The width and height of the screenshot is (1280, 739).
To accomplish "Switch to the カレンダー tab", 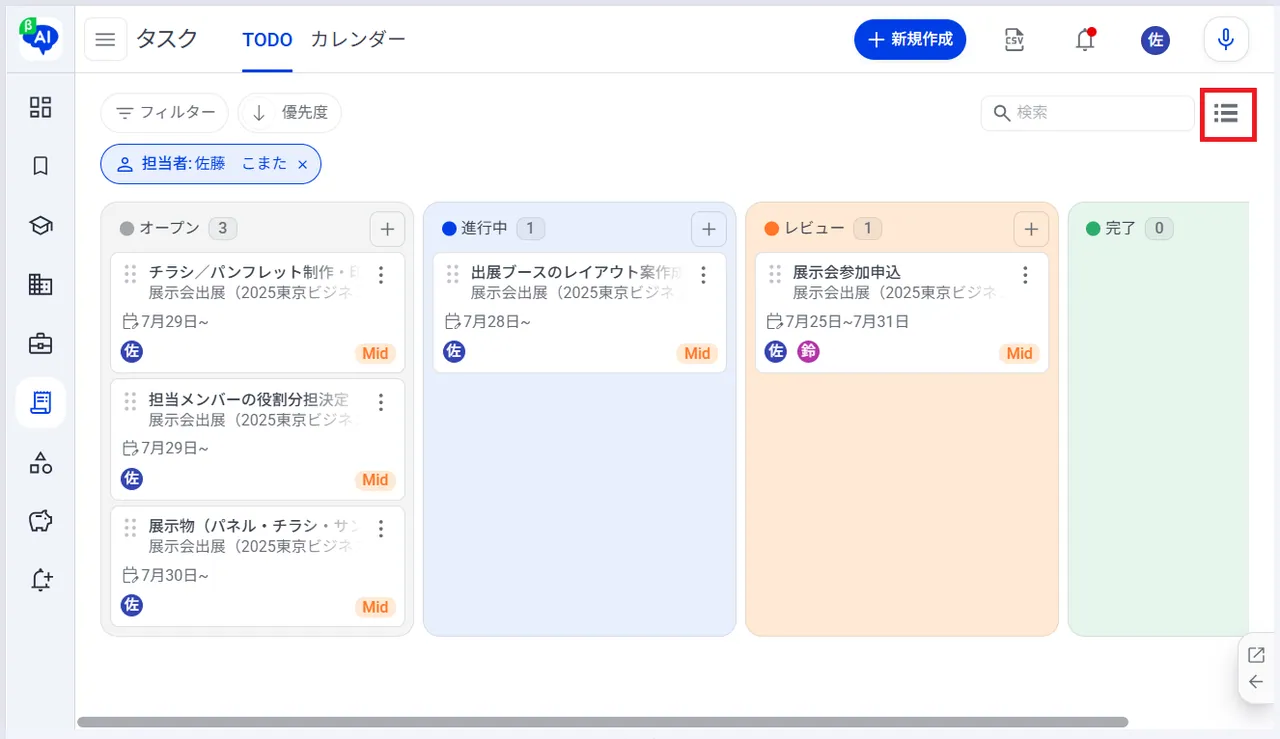I will (358, 40).
